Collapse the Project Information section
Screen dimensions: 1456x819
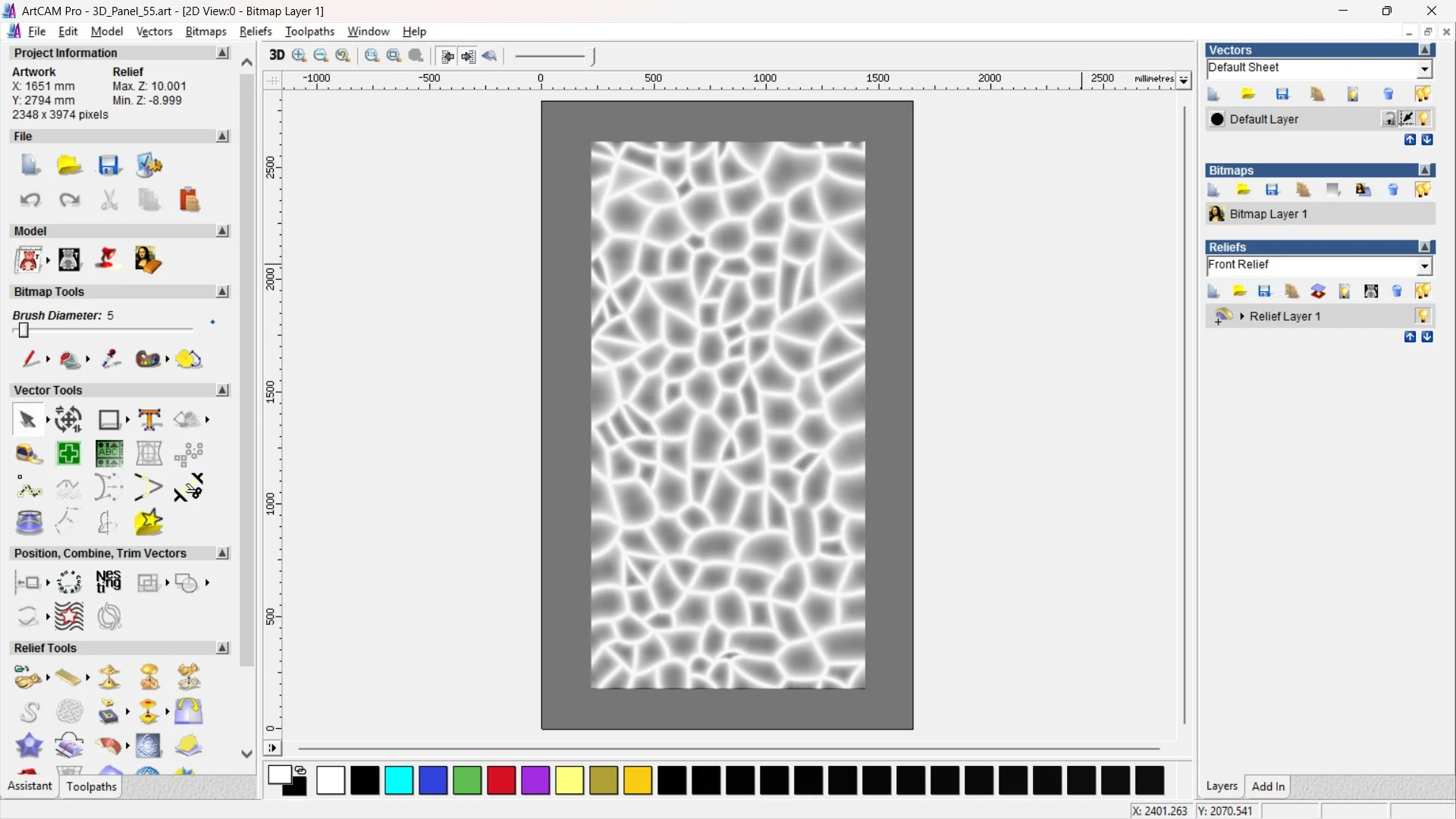(x=222, y=53)
